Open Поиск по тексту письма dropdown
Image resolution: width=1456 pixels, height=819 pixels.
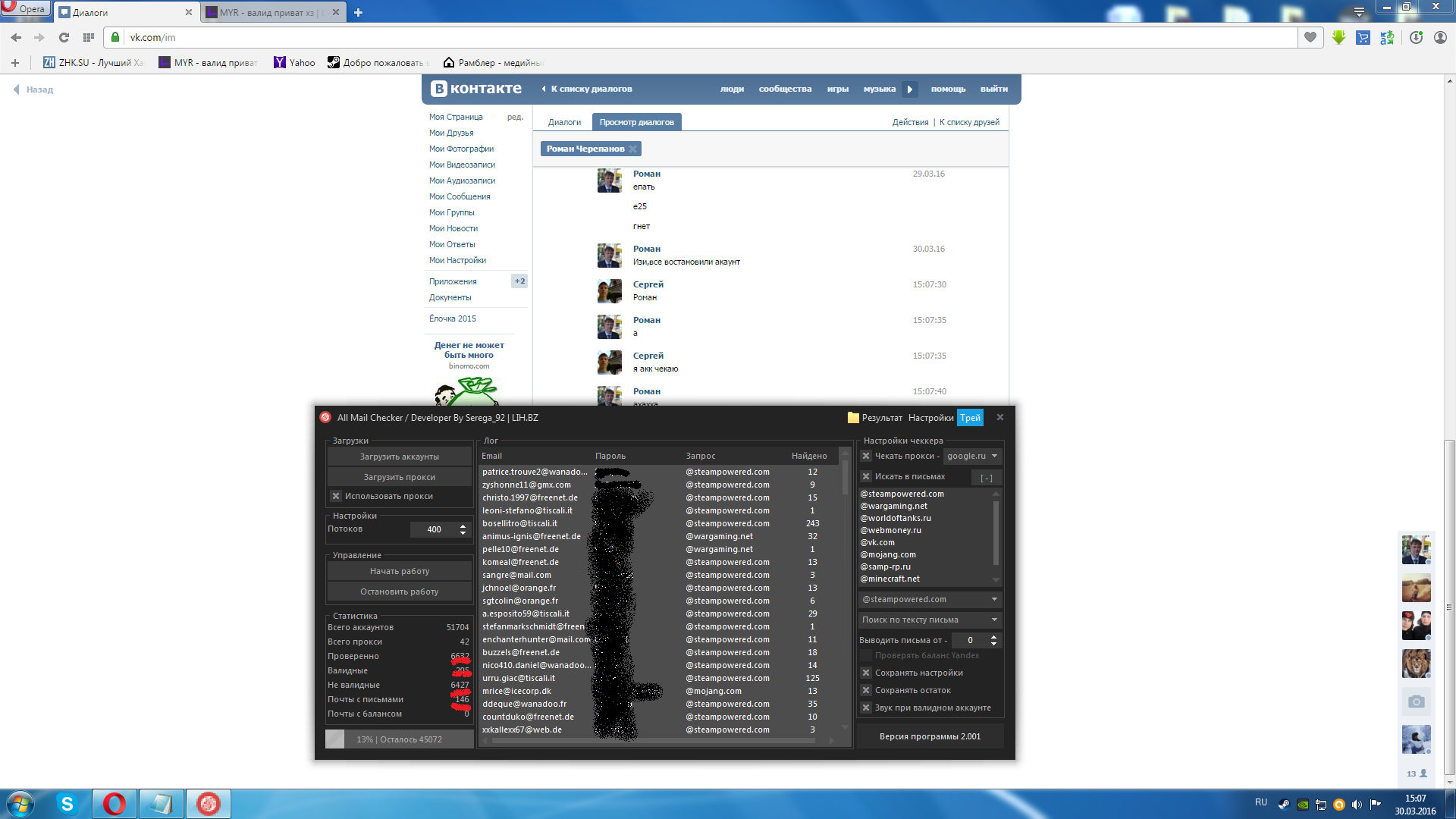pyautogui.click(x=930, y=620)
